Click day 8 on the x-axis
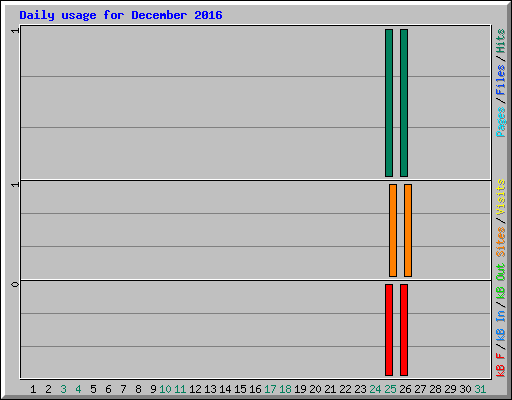512x400 pixels. point(138,389)
